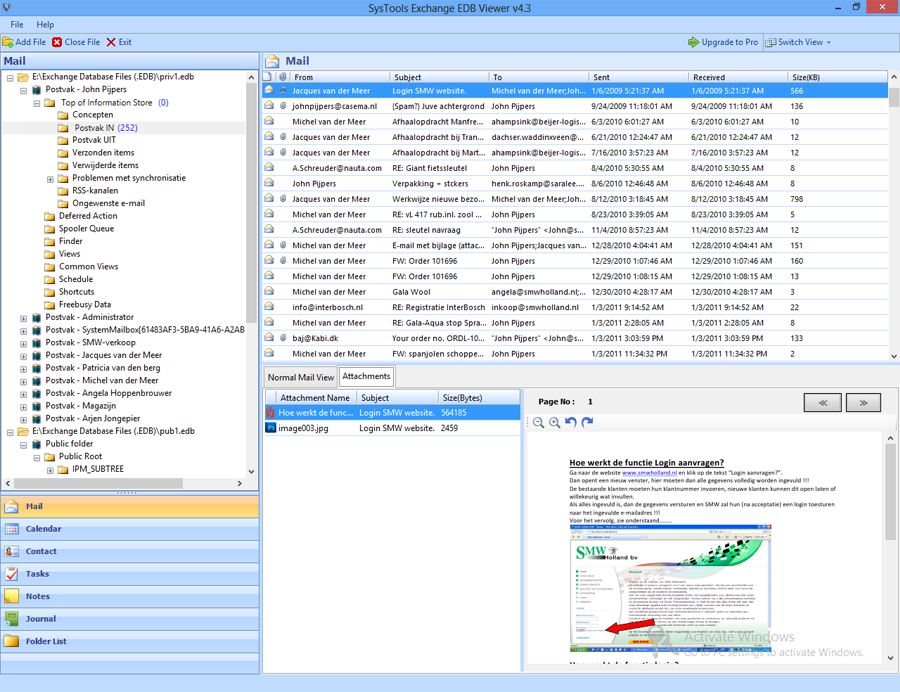Select Postvak - Patricia van den berg
The height and width of the screenshot is (692, 900).
click(x=103, y=368)
